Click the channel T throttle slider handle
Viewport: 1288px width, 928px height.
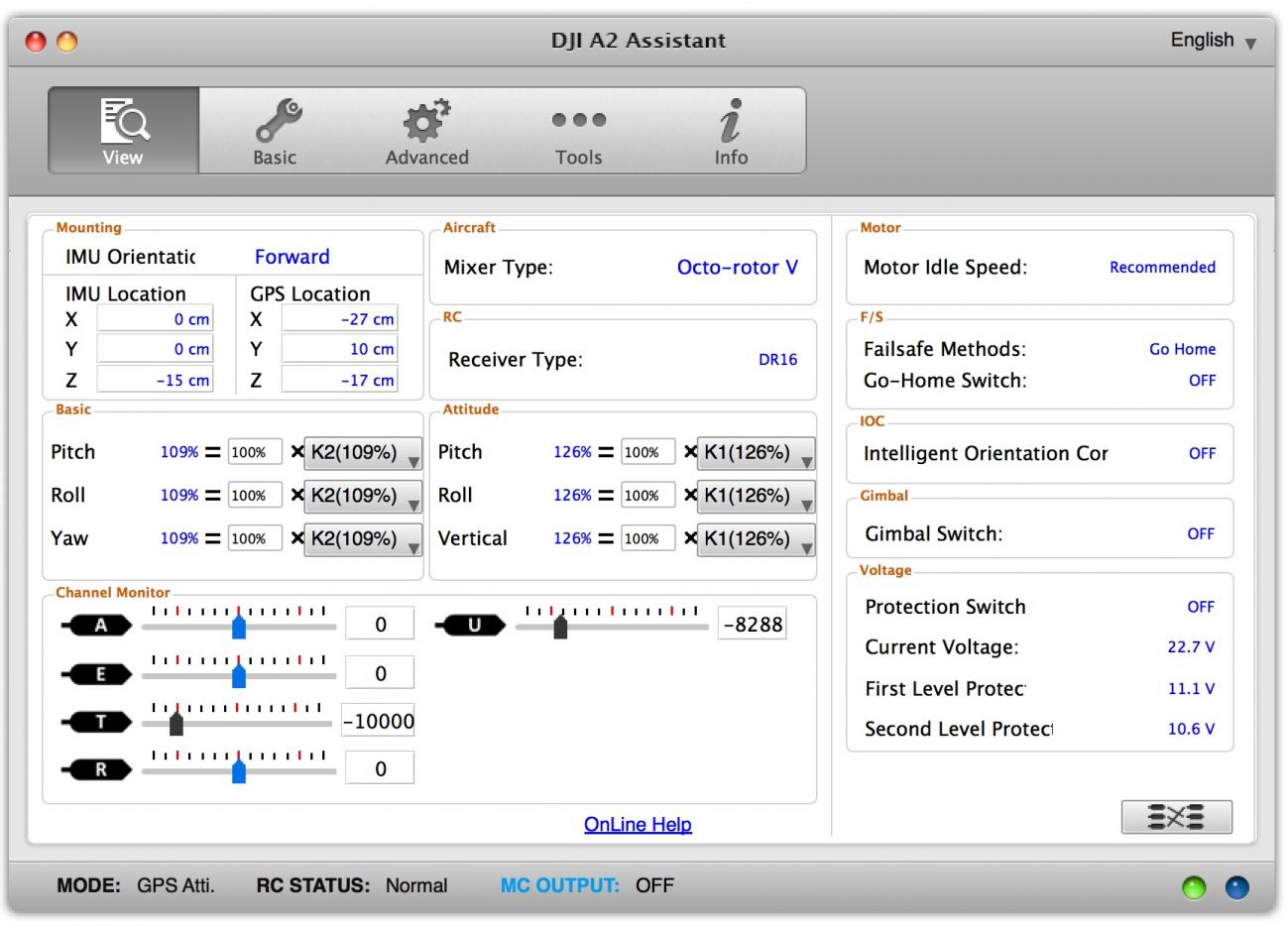click(176, 724)
